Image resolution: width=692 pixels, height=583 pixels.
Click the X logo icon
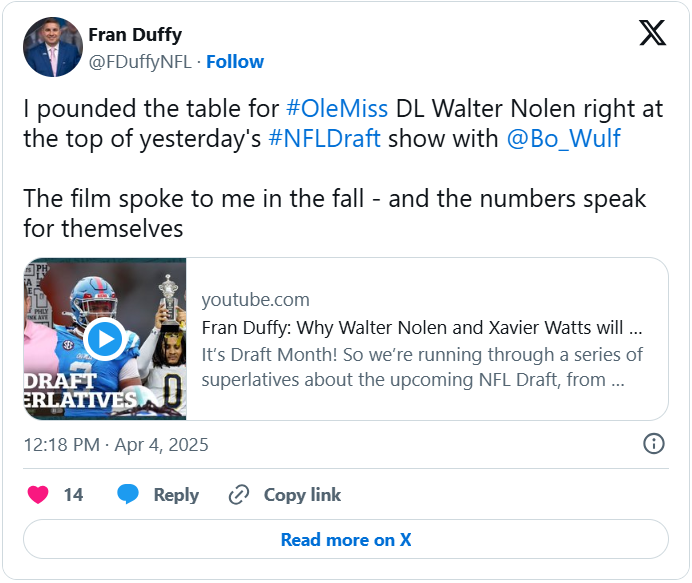click(x=652, y=34)
